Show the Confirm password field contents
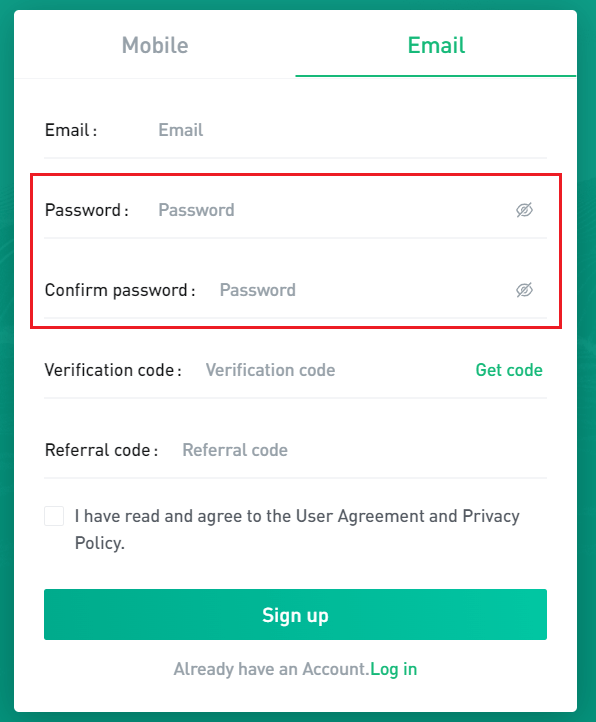The height and width of the screenshot is (722, 596). pos(524,290)
